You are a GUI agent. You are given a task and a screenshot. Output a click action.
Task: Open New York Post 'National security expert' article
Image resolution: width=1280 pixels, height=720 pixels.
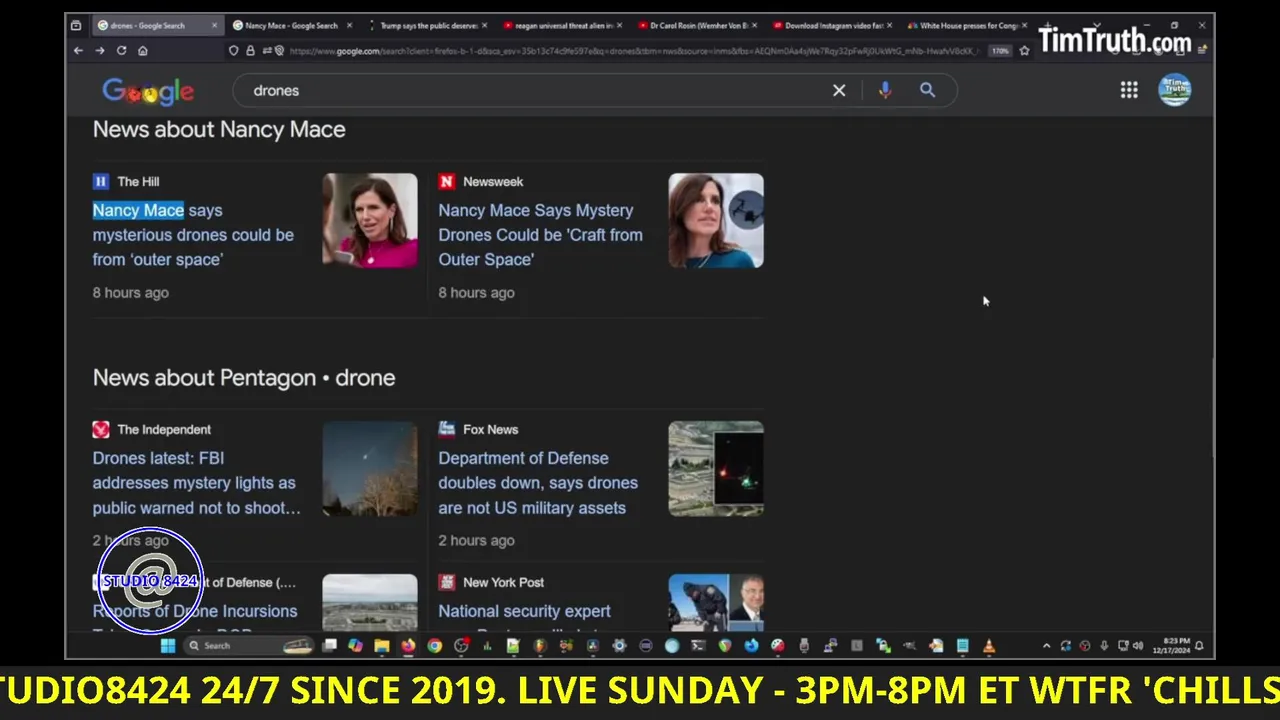coord(524,611)
